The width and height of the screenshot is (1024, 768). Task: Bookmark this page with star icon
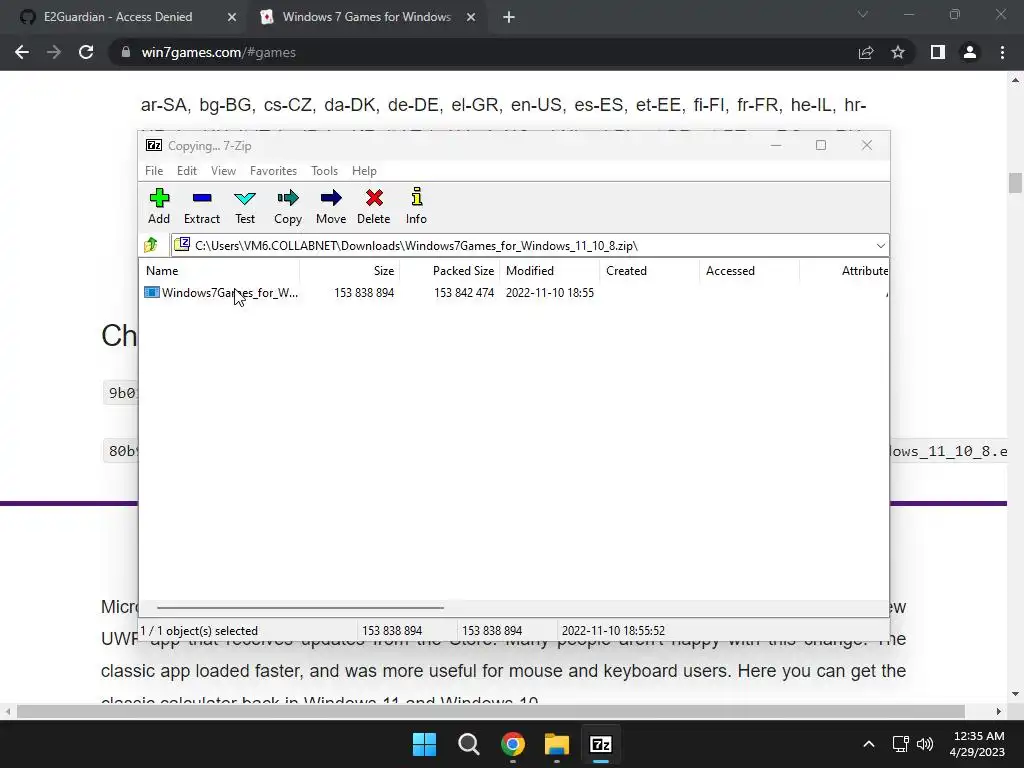click(x=898, y=52)
